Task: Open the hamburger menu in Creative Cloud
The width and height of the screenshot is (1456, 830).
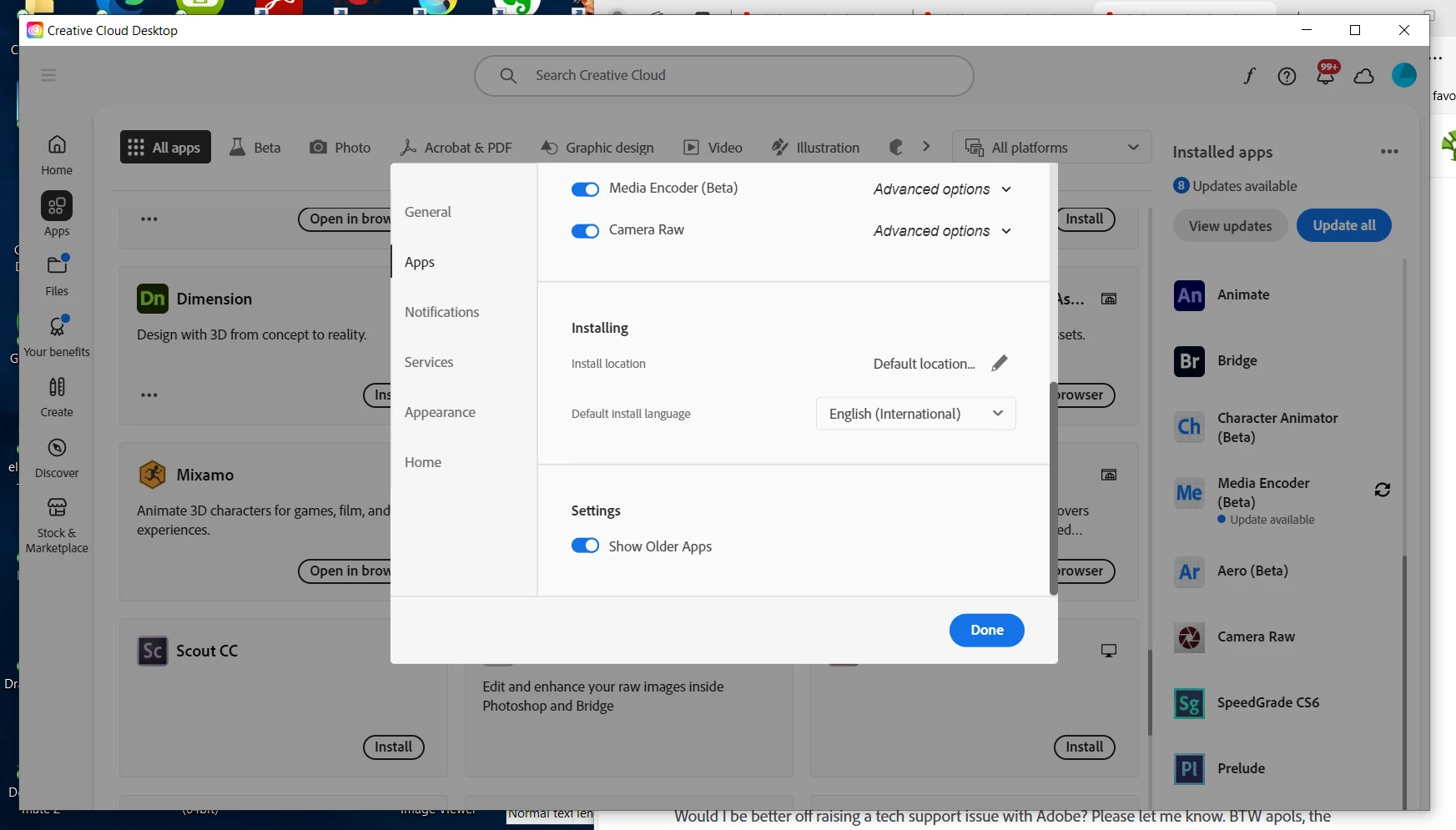Action: [x=48, y=75]
